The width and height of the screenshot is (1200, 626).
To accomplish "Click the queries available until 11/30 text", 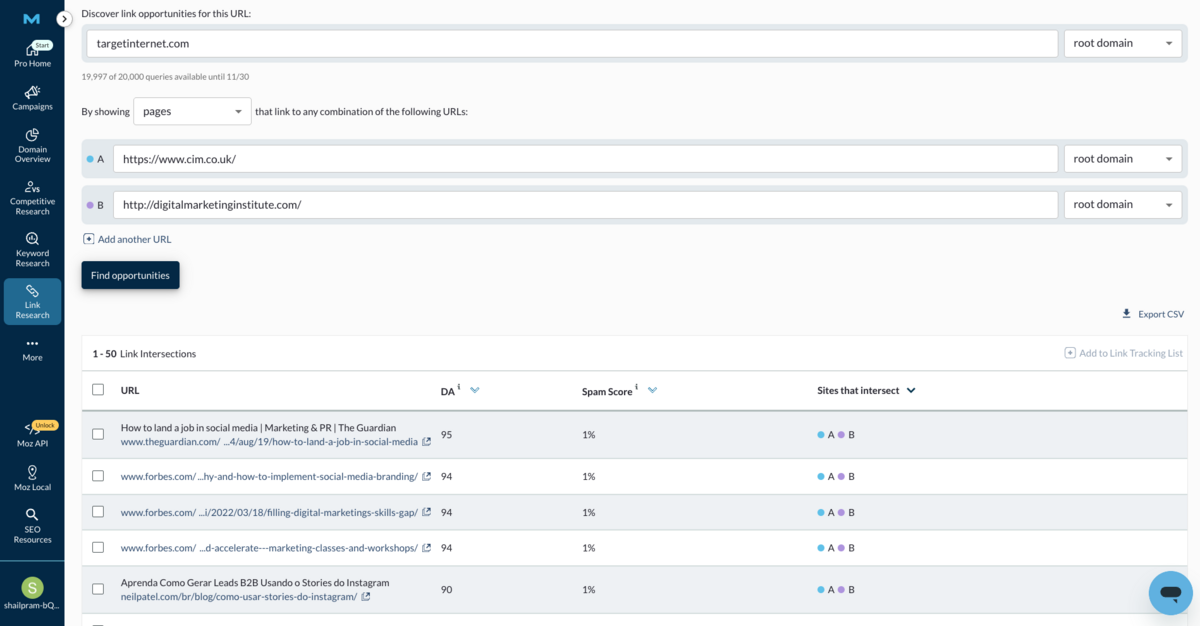I will (165, 77).
